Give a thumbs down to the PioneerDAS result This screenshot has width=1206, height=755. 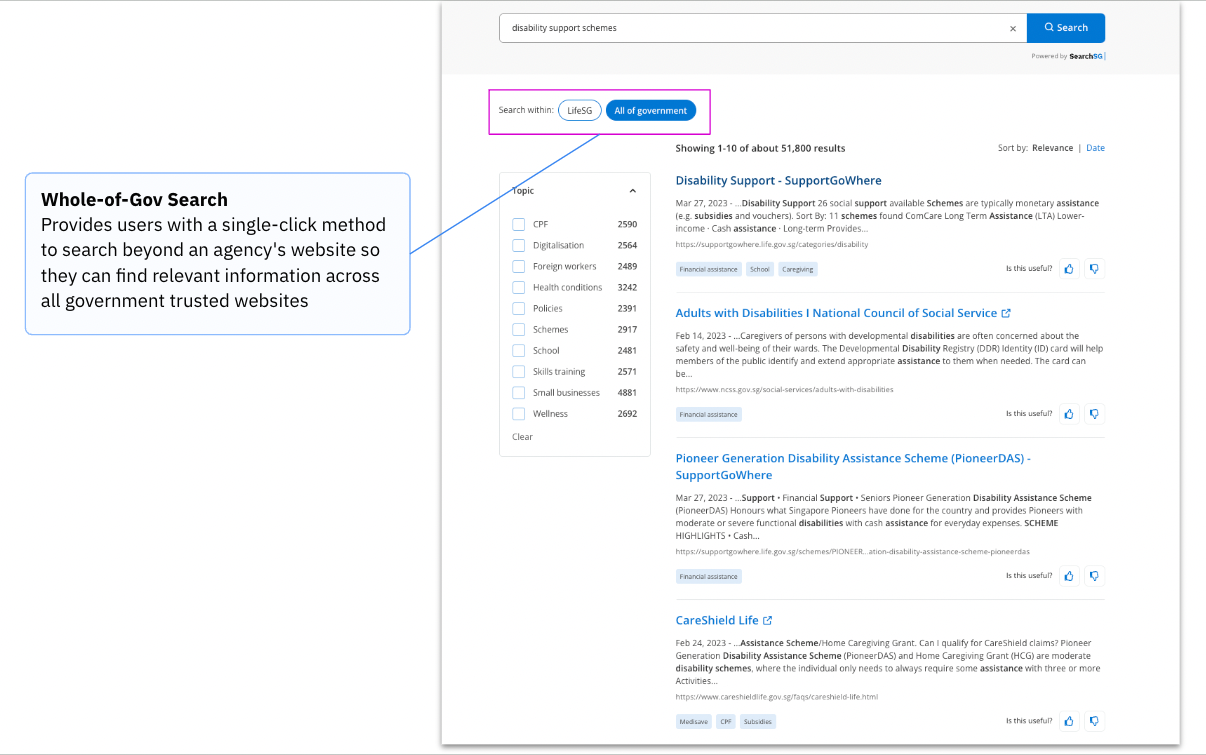click(1094, 575)
